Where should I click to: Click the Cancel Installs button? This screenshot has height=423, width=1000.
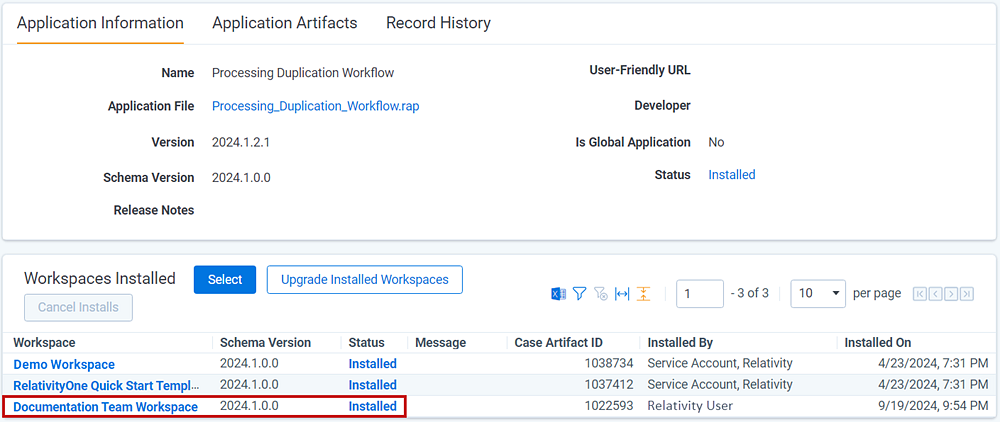(78, 308)
